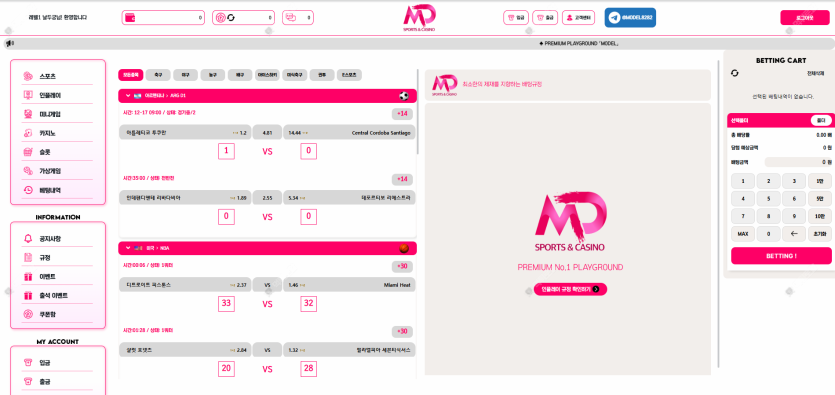The image size is (835, 395).
Task: Click the 로그아웃 logout button in the header
Action: coord(805,18)
